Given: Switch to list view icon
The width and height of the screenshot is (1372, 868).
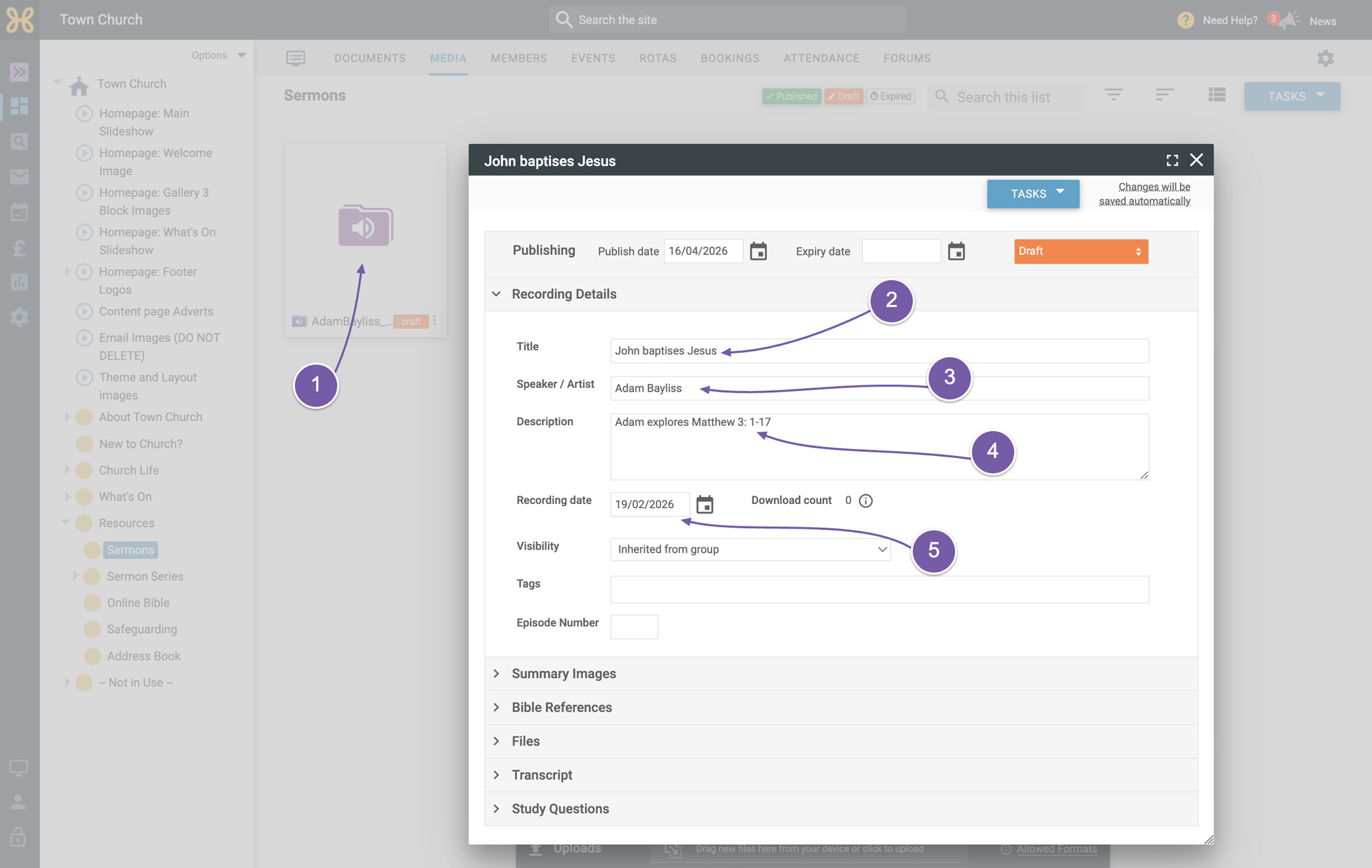Looking at the screenshot, I should tap(1217, 95).
